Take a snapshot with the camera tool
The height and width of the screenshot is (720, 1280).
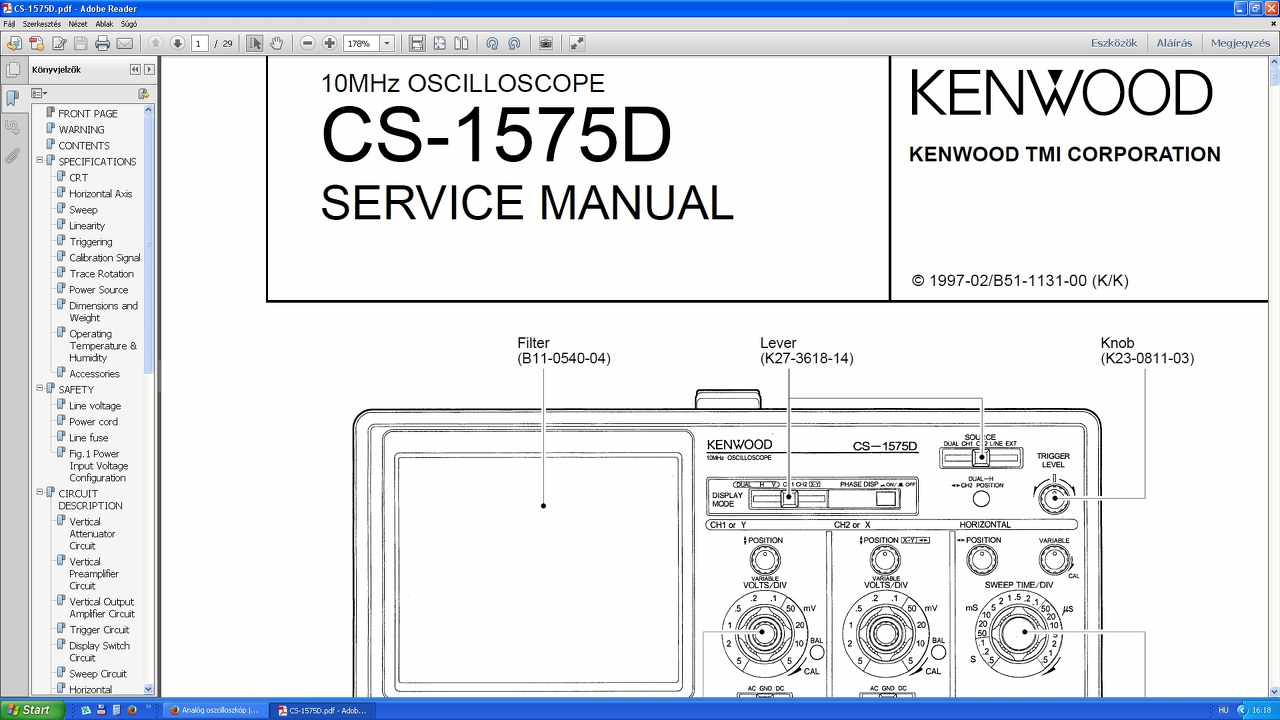[546, 43]
